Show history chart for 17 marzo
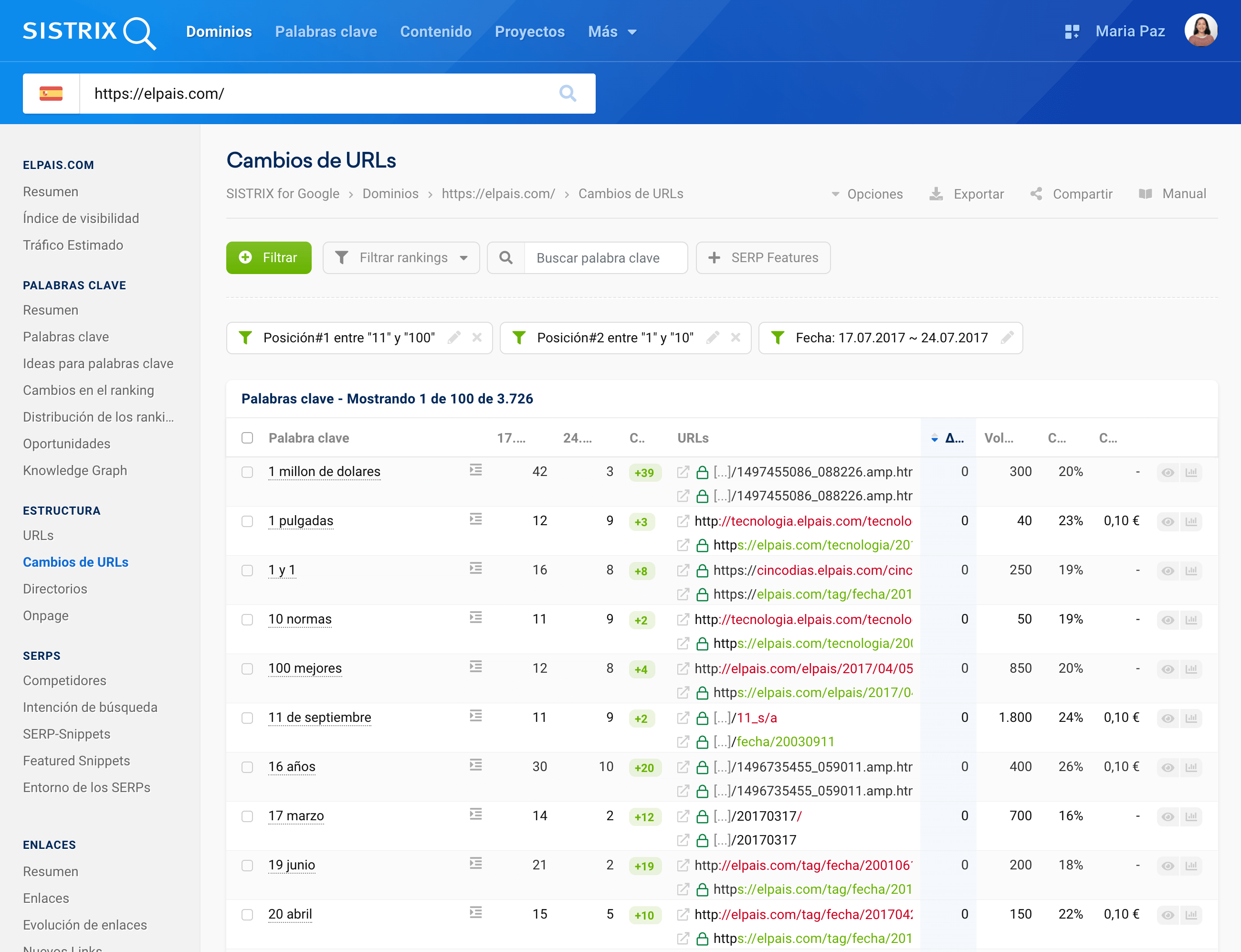 tap(1191, 816)
